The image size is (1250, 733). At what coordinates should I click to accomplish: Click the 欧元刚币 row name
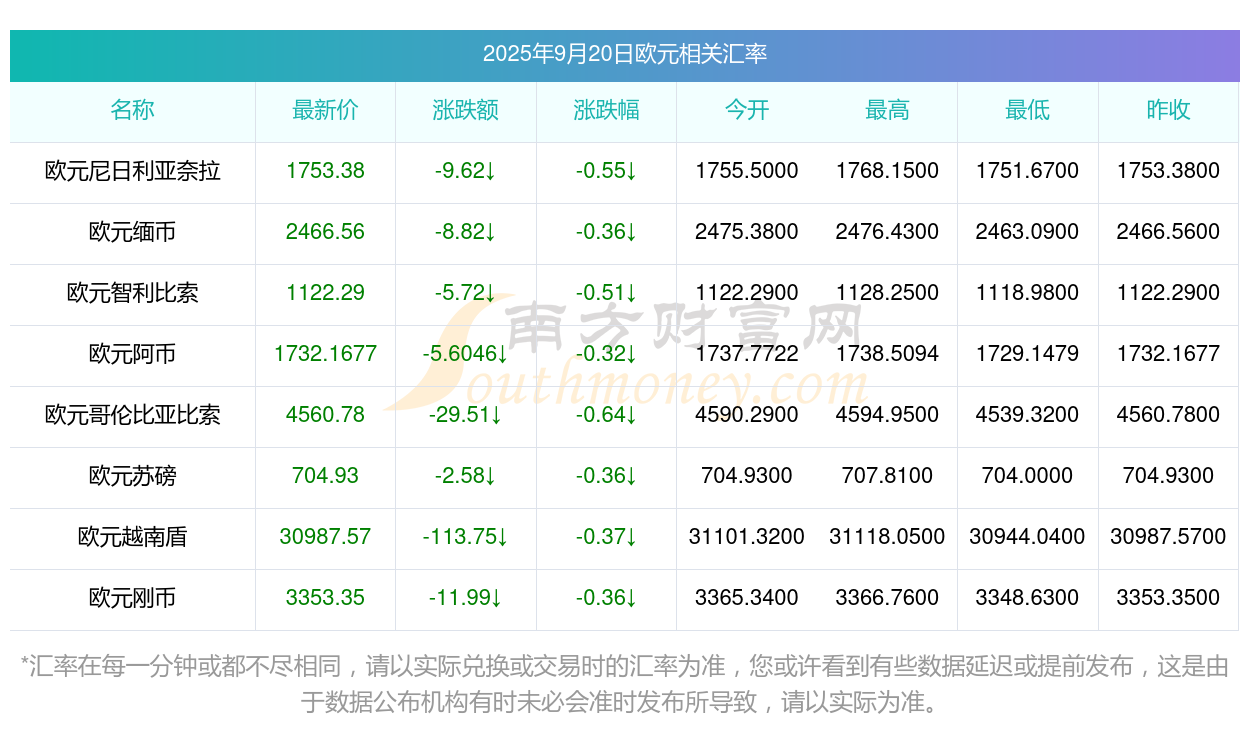(133, 598)
